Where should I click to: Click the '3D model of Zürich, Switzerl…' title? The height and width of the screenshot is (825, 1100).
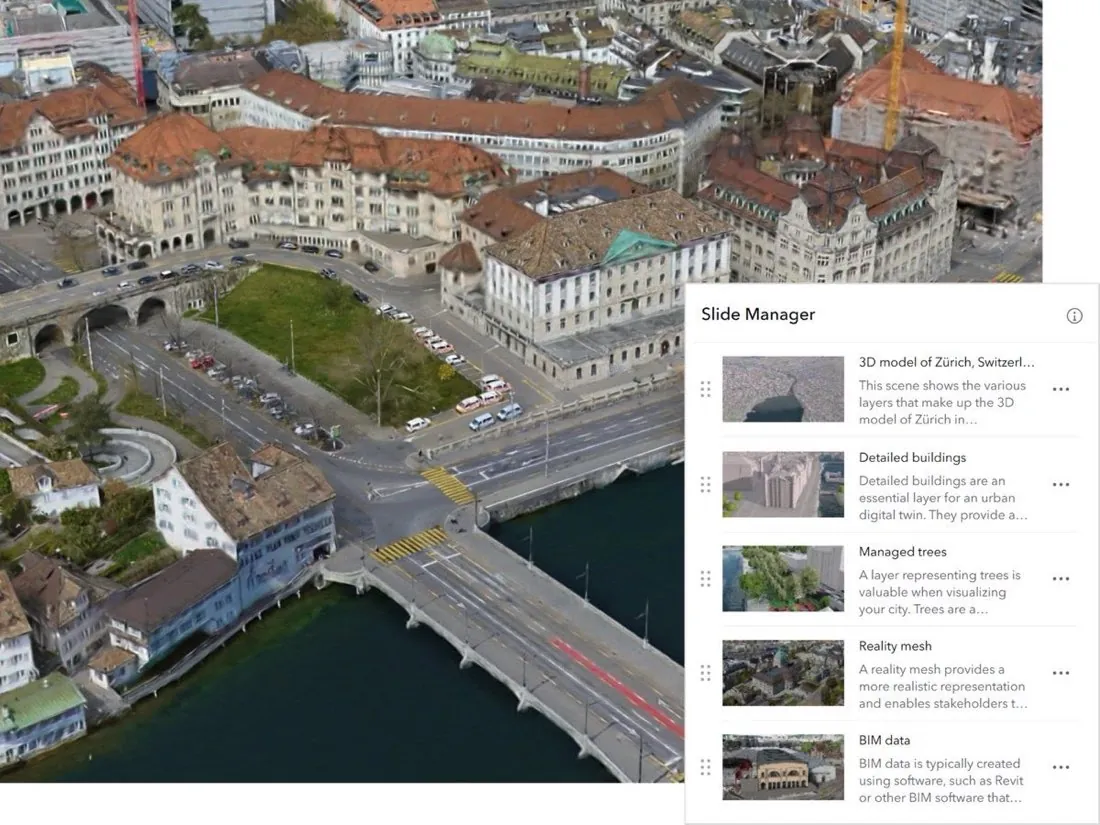click(946, 362)
